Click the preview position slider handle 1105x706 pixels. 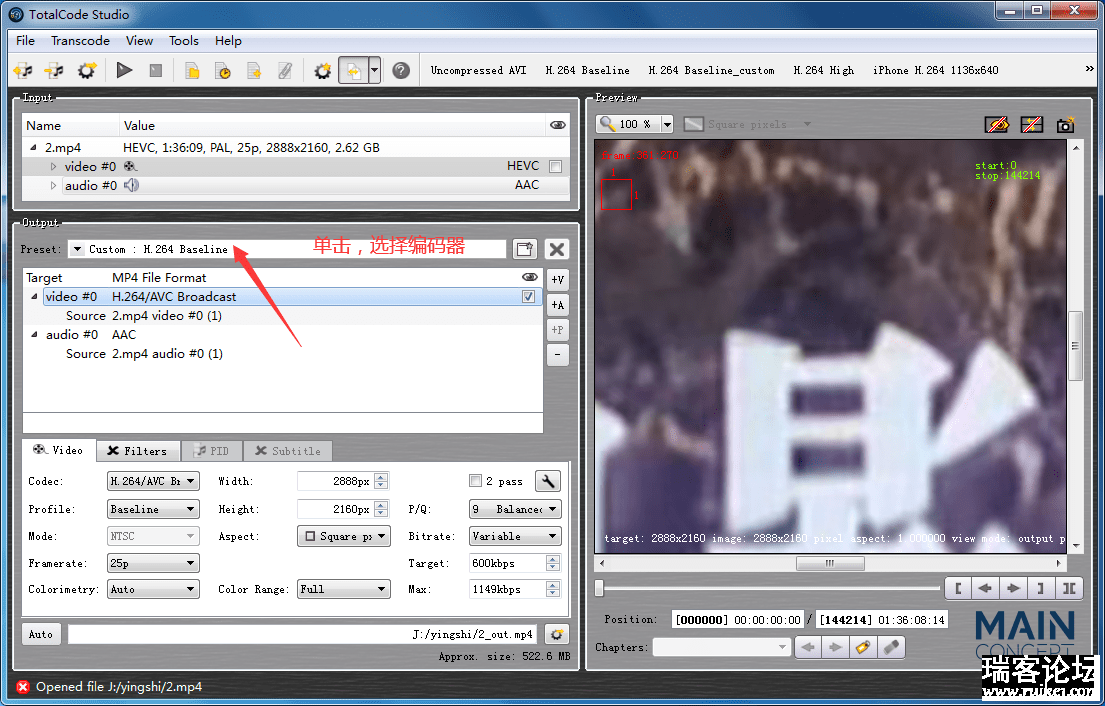599,588
